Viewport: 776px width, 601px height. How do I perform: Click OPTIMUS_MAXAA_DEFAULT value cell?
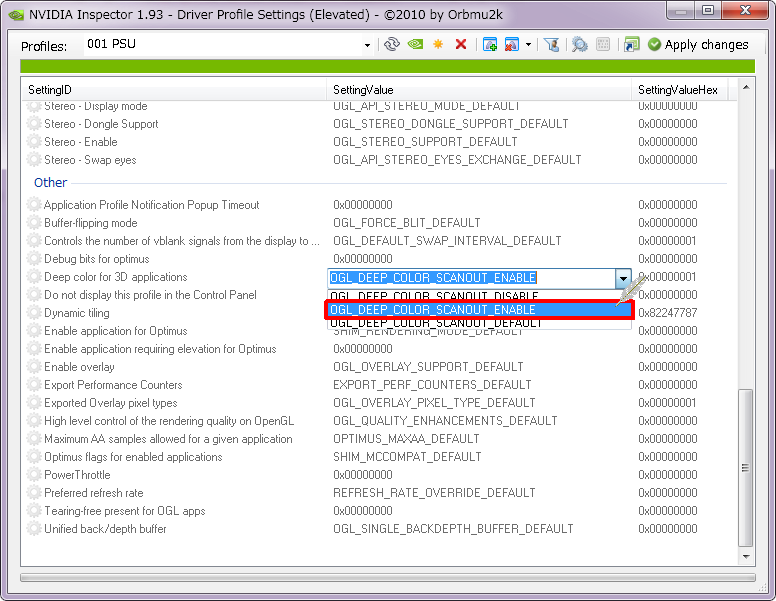click(x=406, y=439)
